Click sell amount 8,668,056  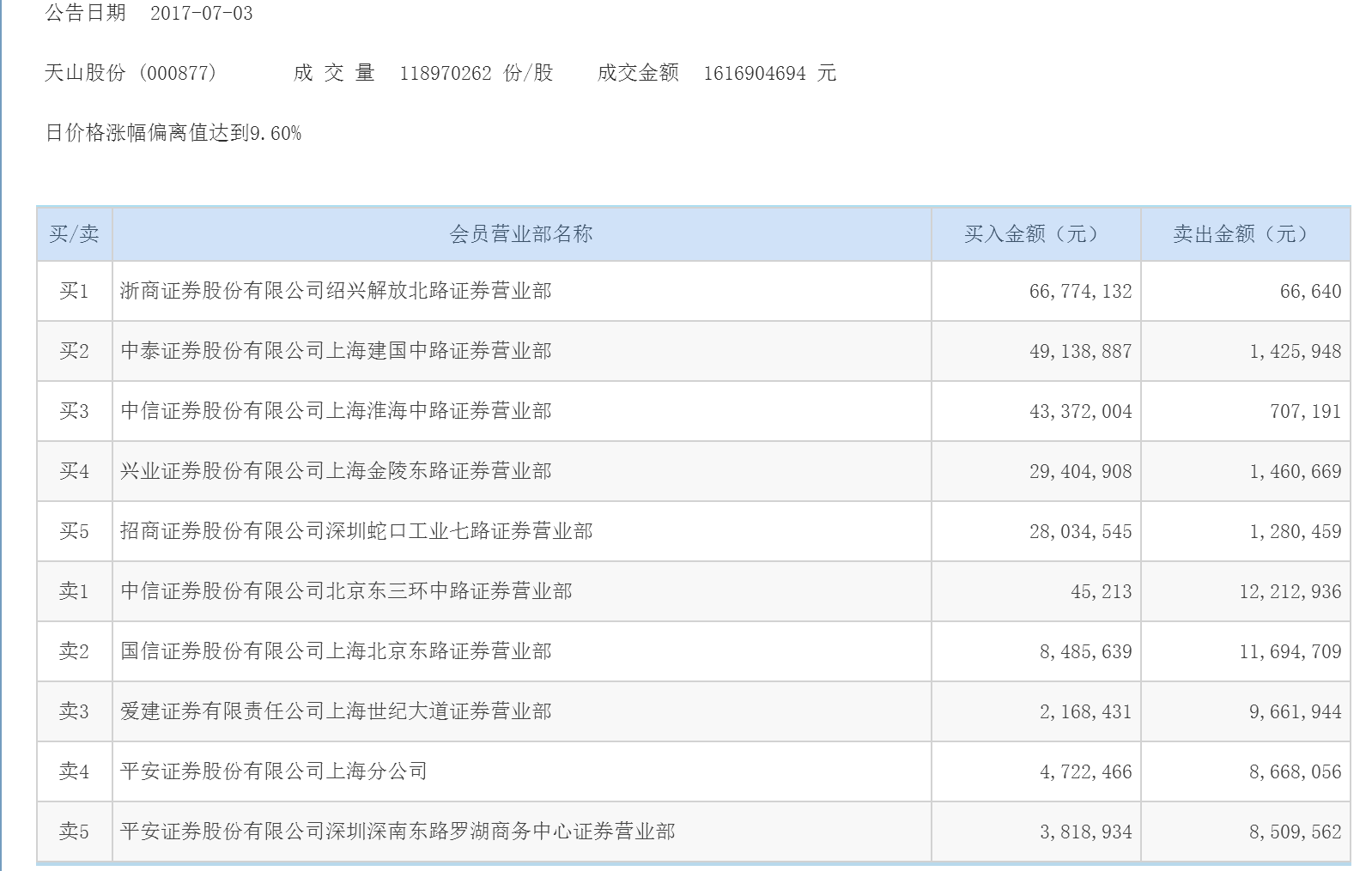(1296, 772)
